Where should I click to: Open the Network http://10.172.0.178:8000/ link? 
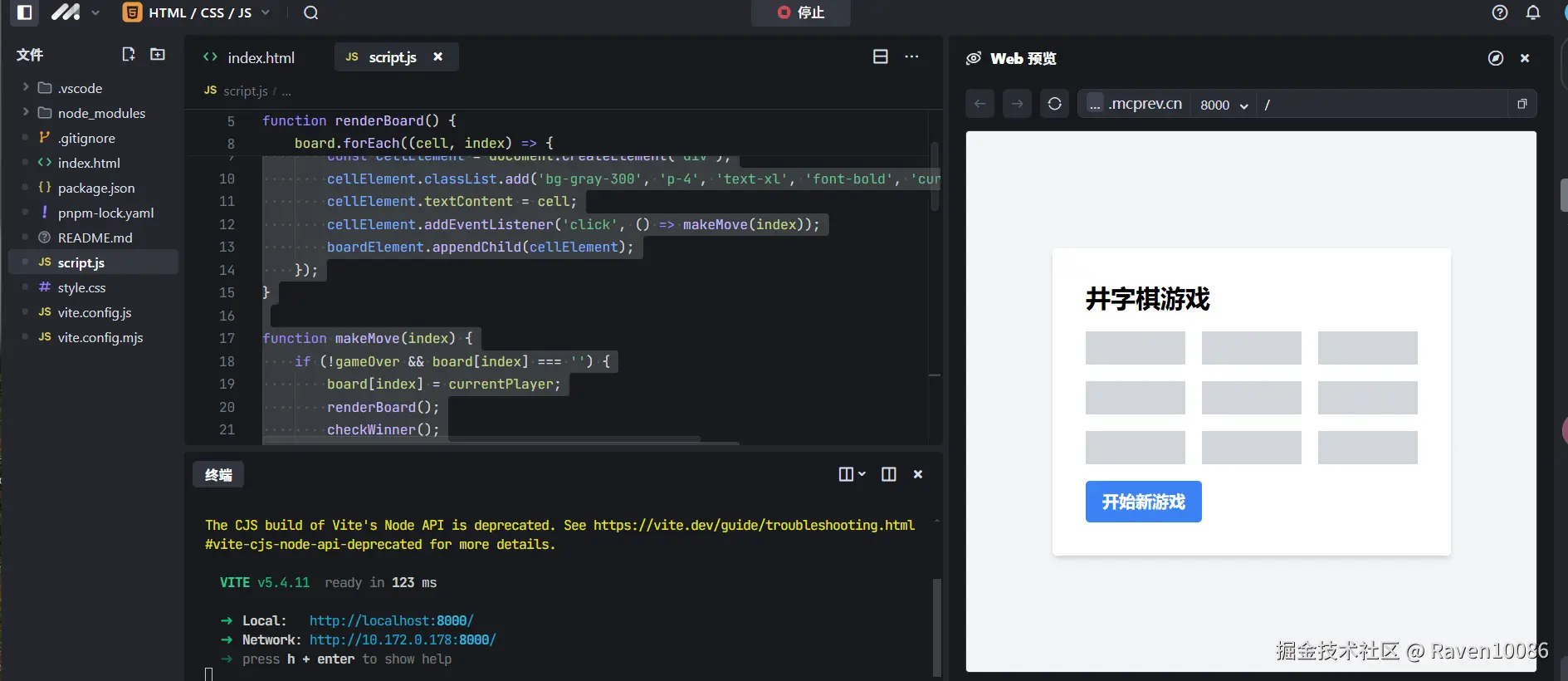point(403,639)
